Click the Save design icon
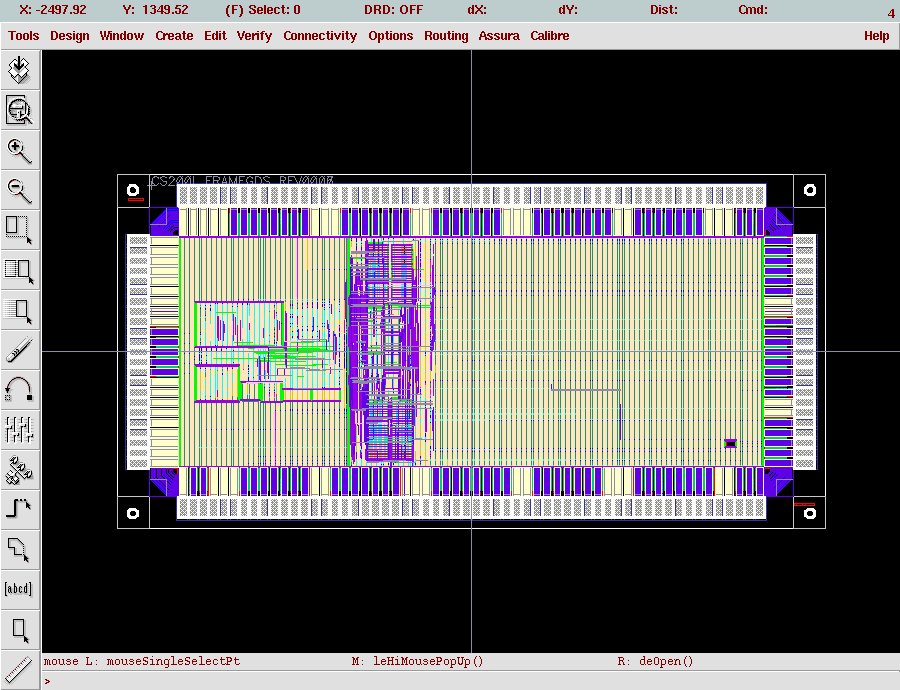This screenshot has height=690, width=900. click(19, 71)
